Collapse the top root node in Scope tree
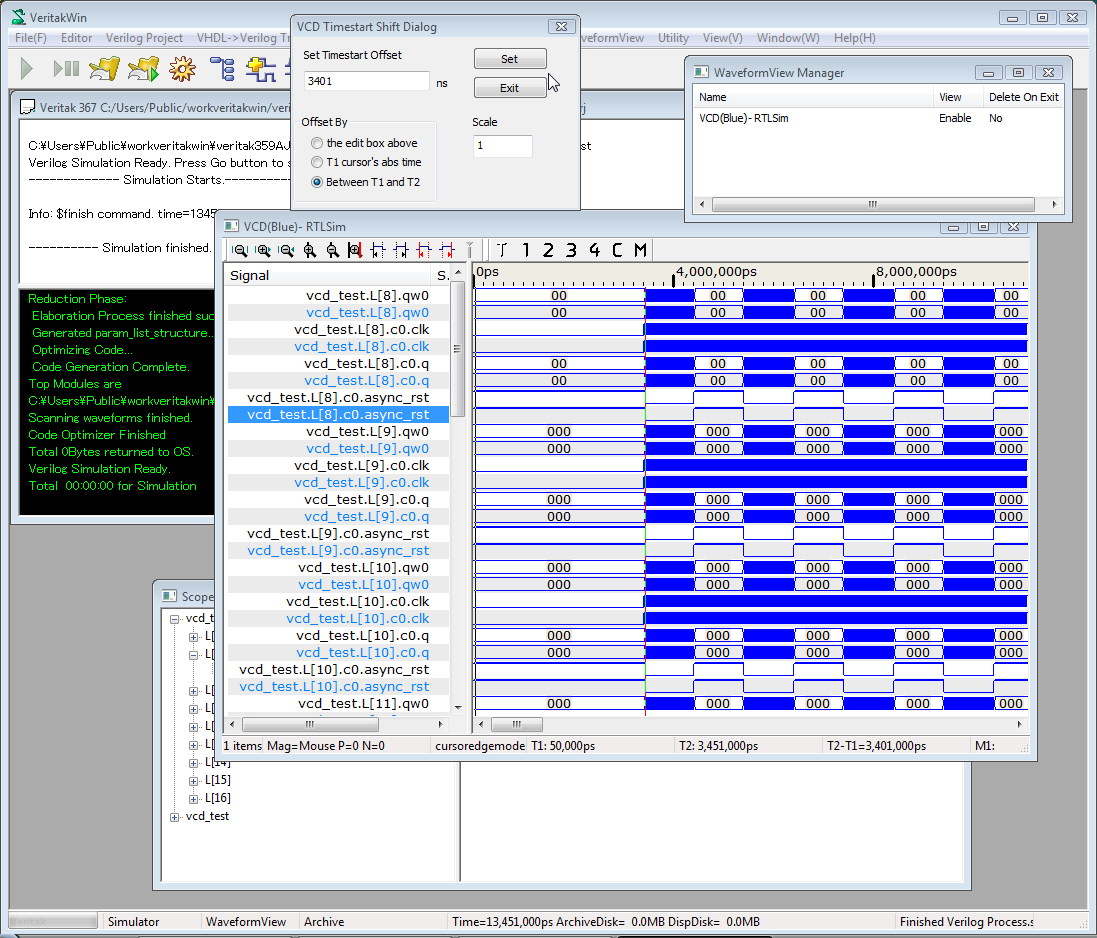Viewport: 1097px width, 938px height. [x=174, y=619]
